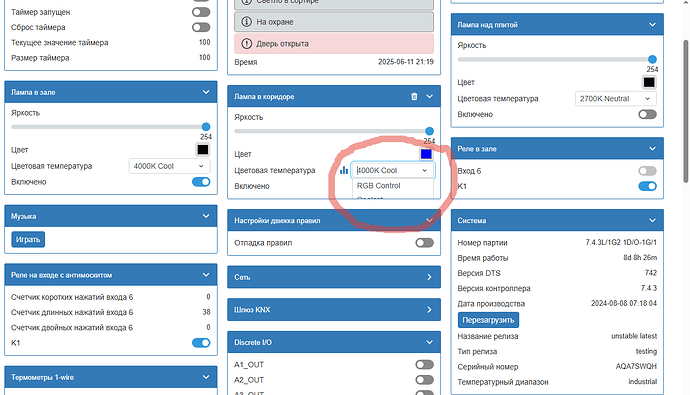
Task: Open the На охране status row
Action: click(334, 22)
